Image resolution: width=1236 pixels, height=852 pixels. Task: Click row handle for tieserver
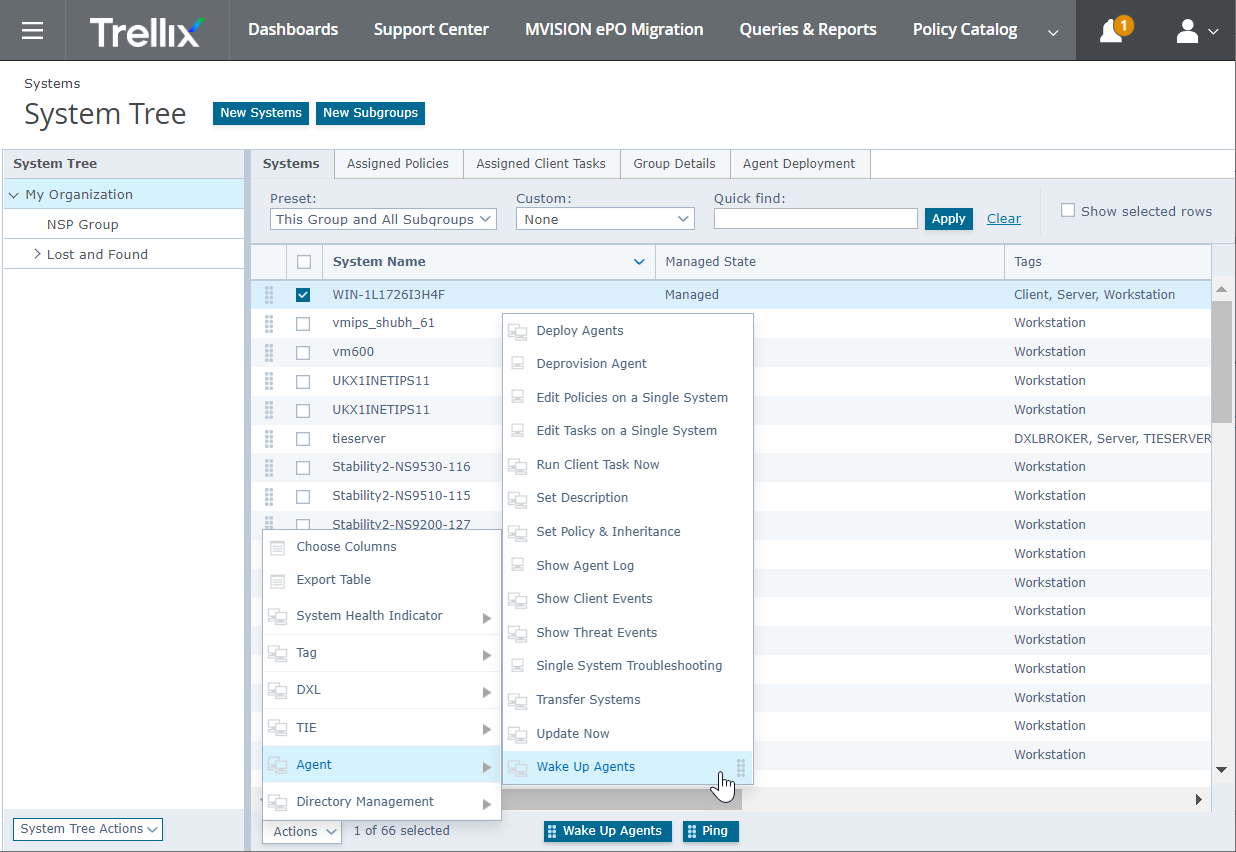[269, 439]
